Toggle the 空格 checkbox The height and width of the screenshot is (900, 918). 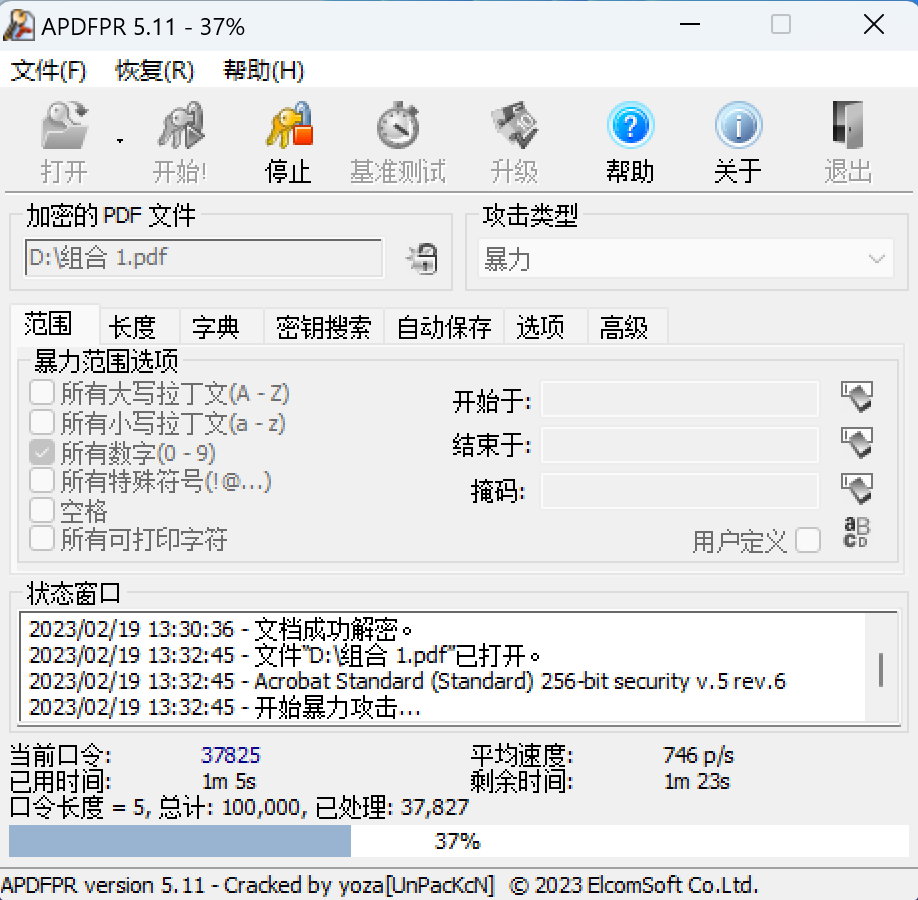[x=42, y=510]
